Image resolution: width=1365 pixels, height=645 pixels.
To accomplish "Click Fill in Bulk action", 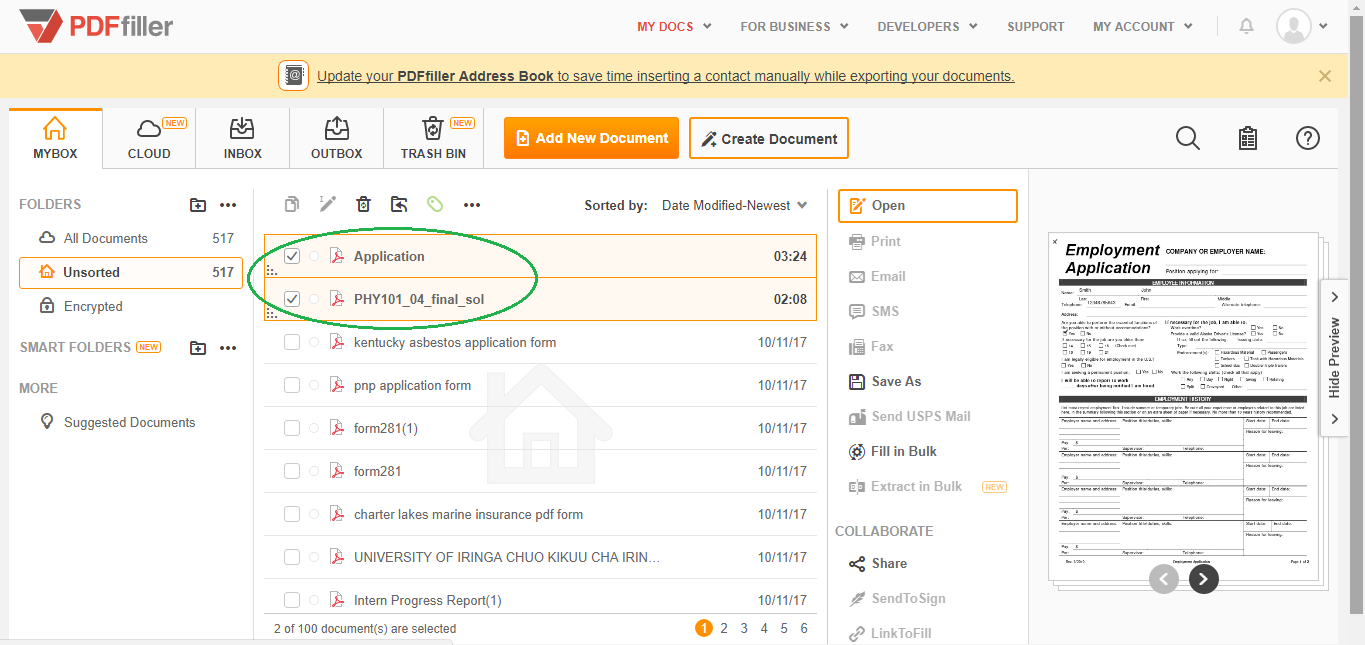I will (893, 451).
